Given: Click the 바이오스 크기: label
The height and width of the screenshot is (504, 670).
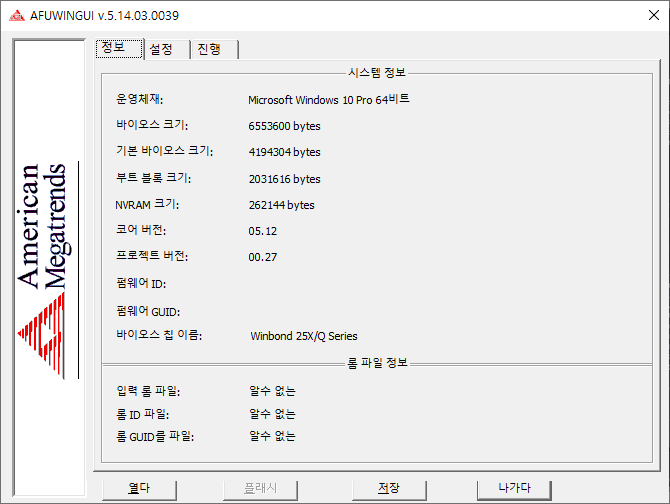Looking at the screenshot, I should (x=152, y=125).
